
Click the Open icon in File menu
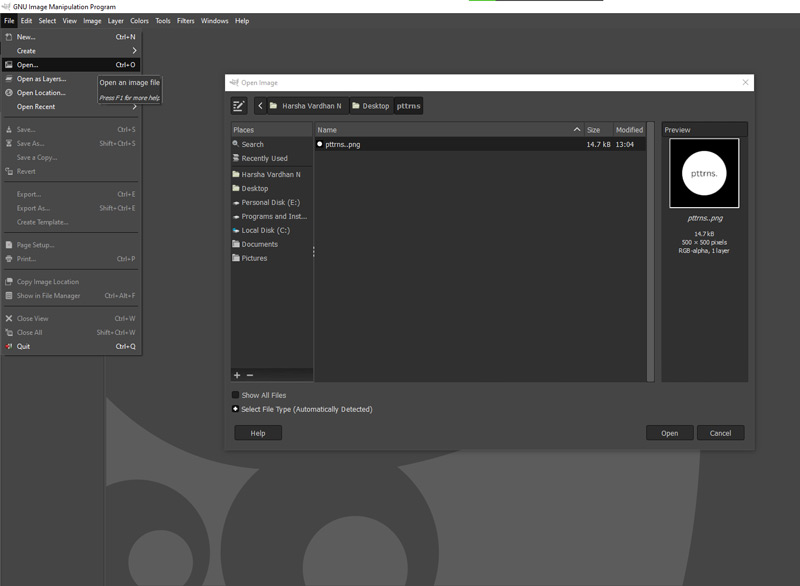[x=9, y=65]
